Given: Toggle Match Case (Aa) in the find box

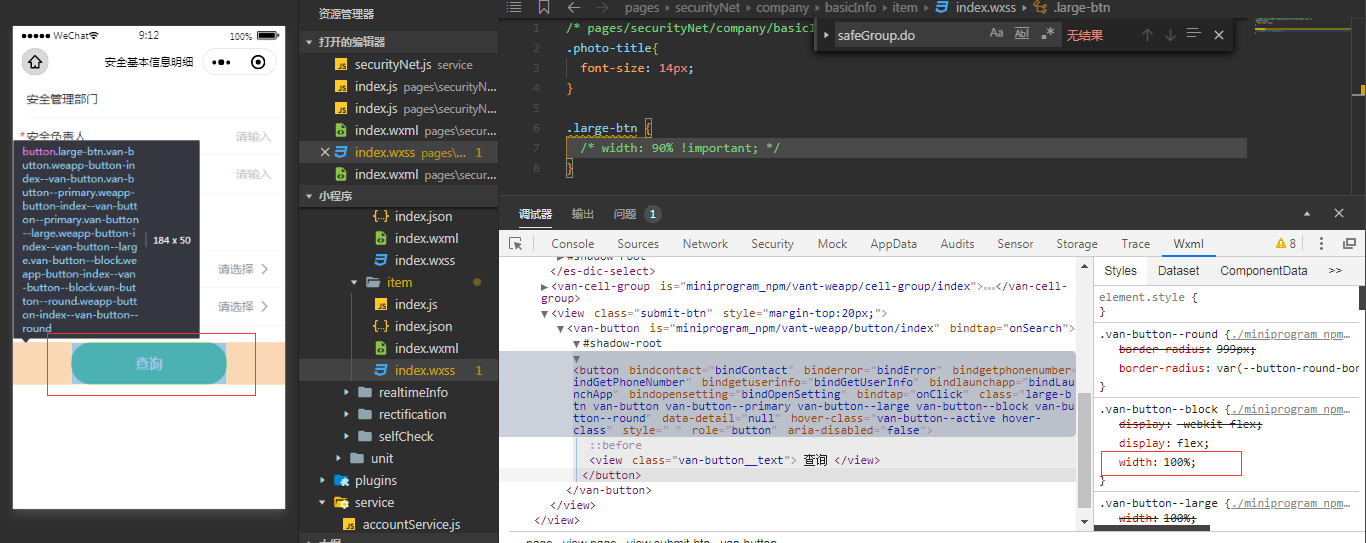Looking at the screenshot, I should (996, 34).
